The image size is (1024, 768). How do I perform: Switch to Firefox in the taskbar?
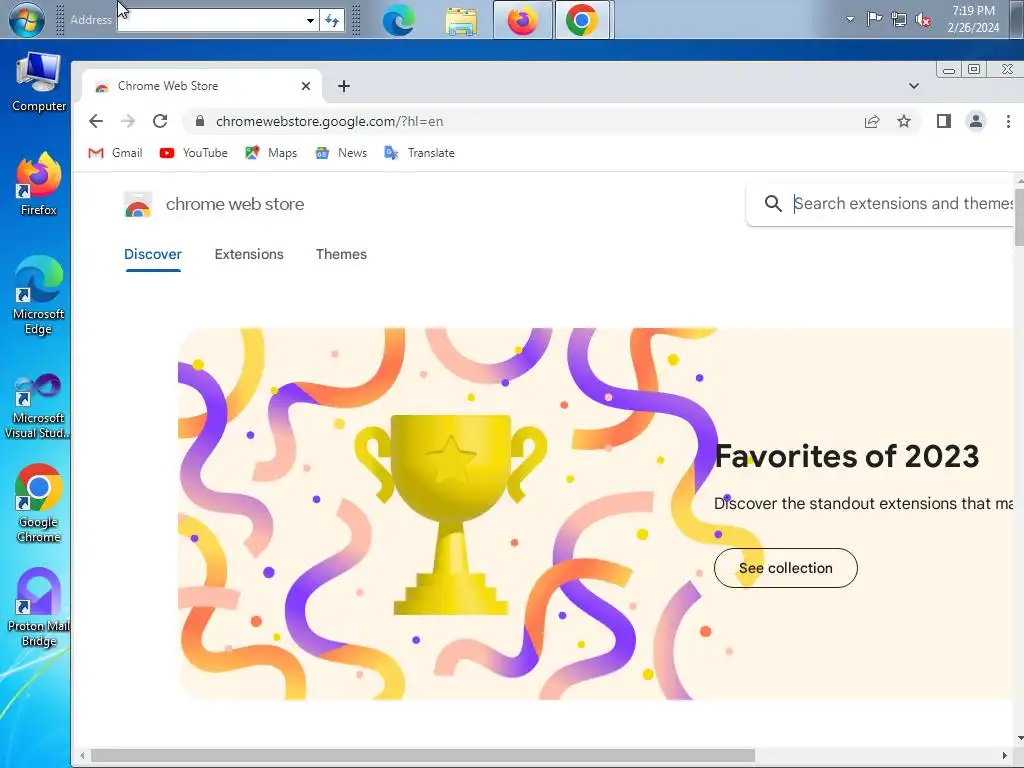tap(522, 20)
